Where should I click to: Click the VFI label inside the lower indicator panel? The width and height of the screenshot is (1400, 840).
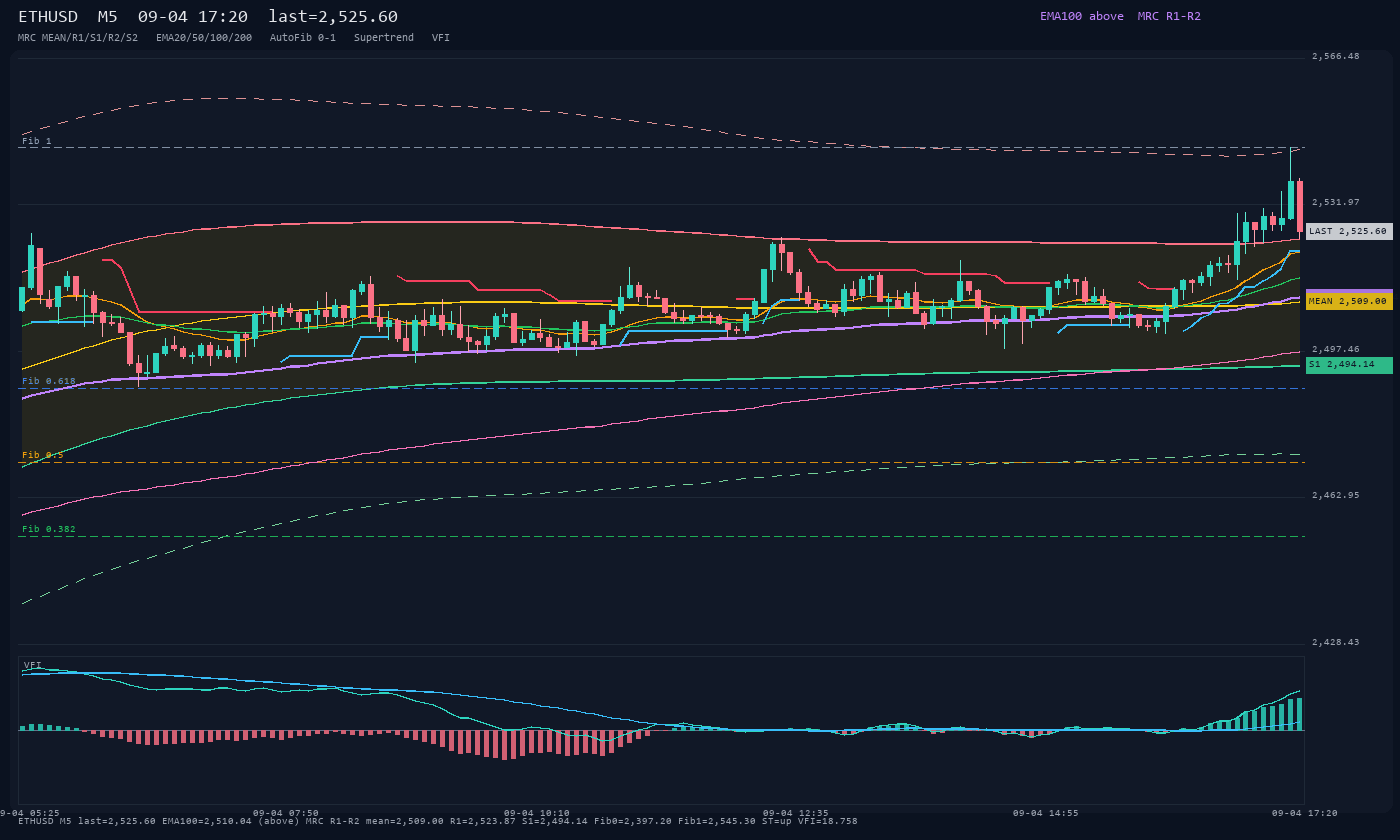[x=33, y=665]
